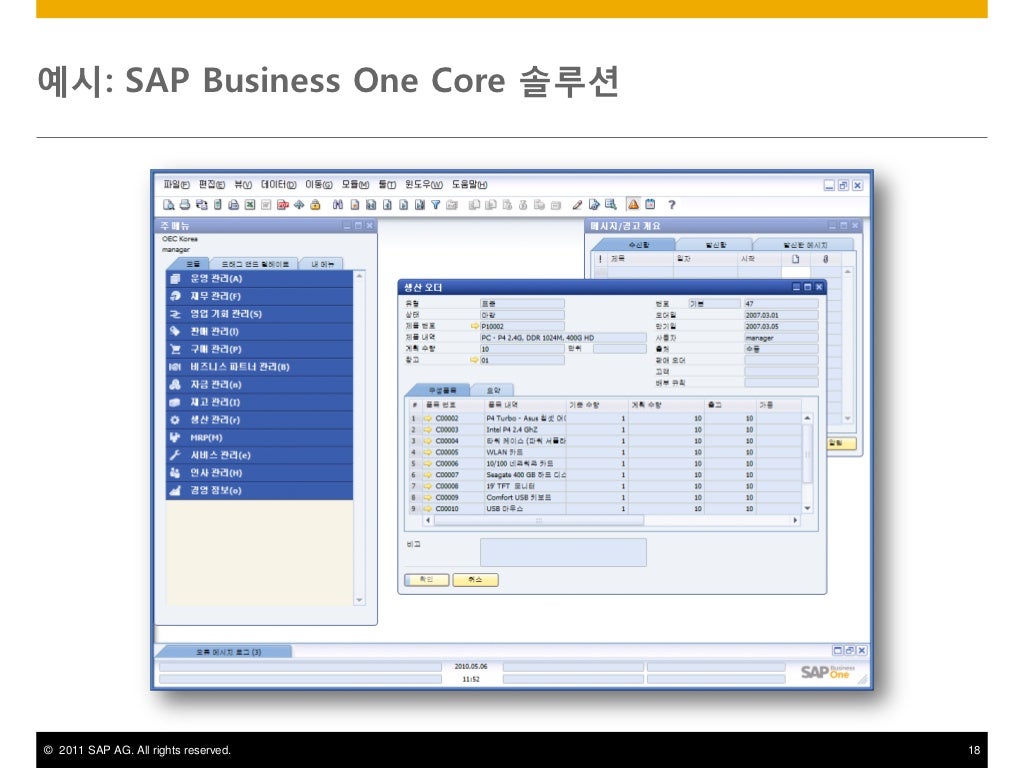Viewport: 1024px width, 768px height.
Task: Select row 'Intel P4 2.4 GhZ'
Action: [x=603, y=430]
